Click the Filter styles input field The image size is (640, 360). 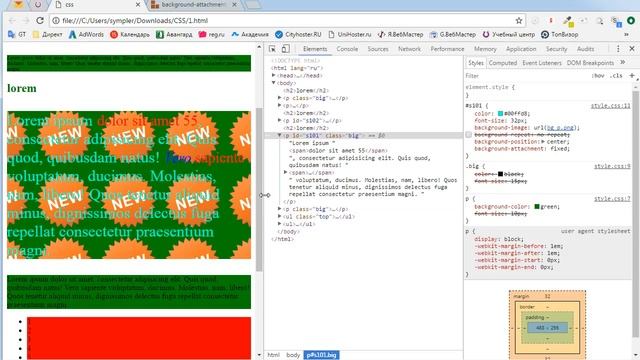click(527, 76)
